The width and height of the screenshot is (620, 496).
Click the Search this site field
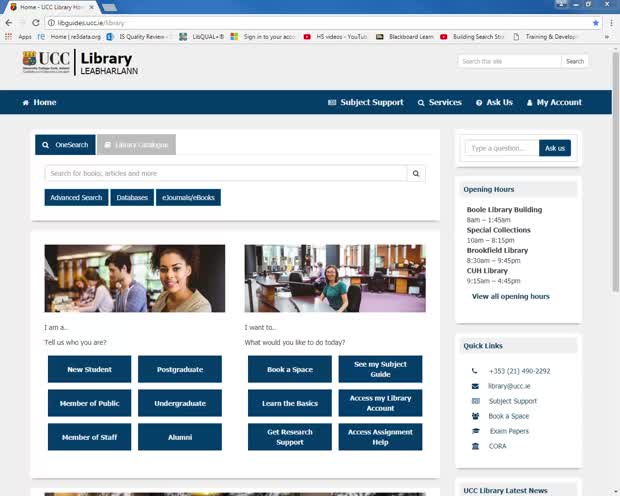[509, 61]
